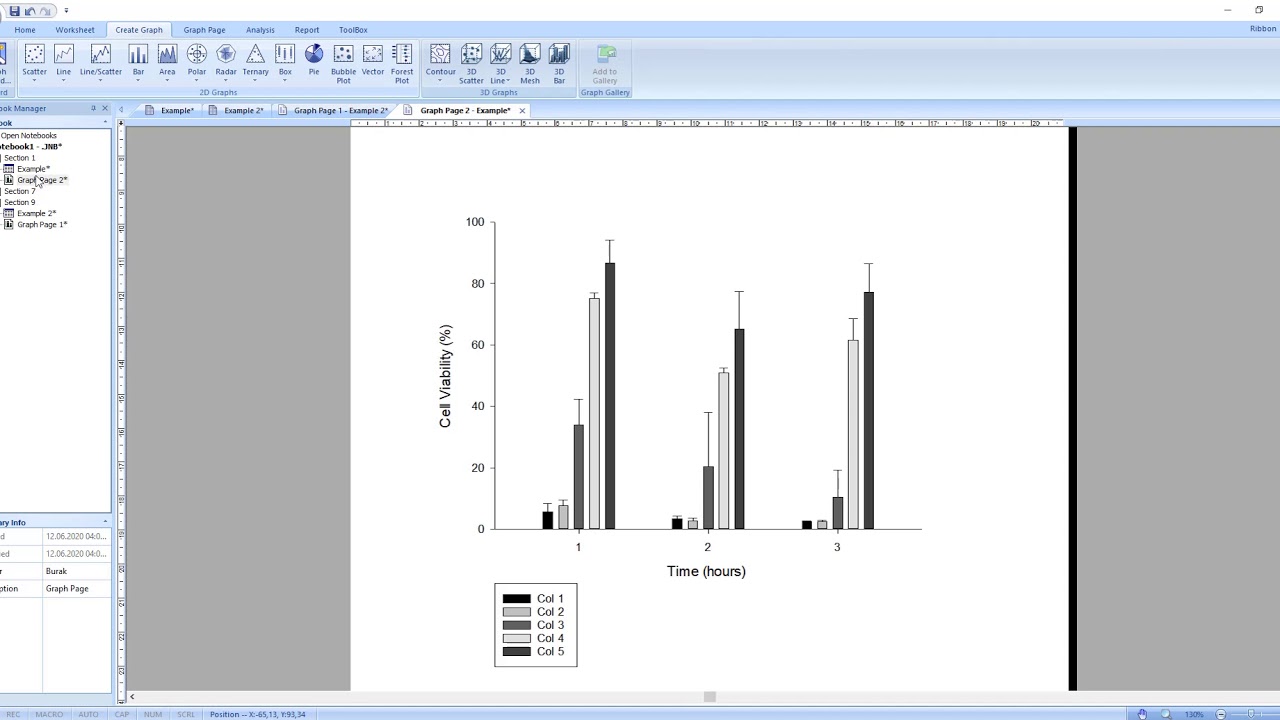This screenshot has width=1280, height=720.
Task: Click the Col 1 black legend swatch
Action: click(x=516, y=599)
